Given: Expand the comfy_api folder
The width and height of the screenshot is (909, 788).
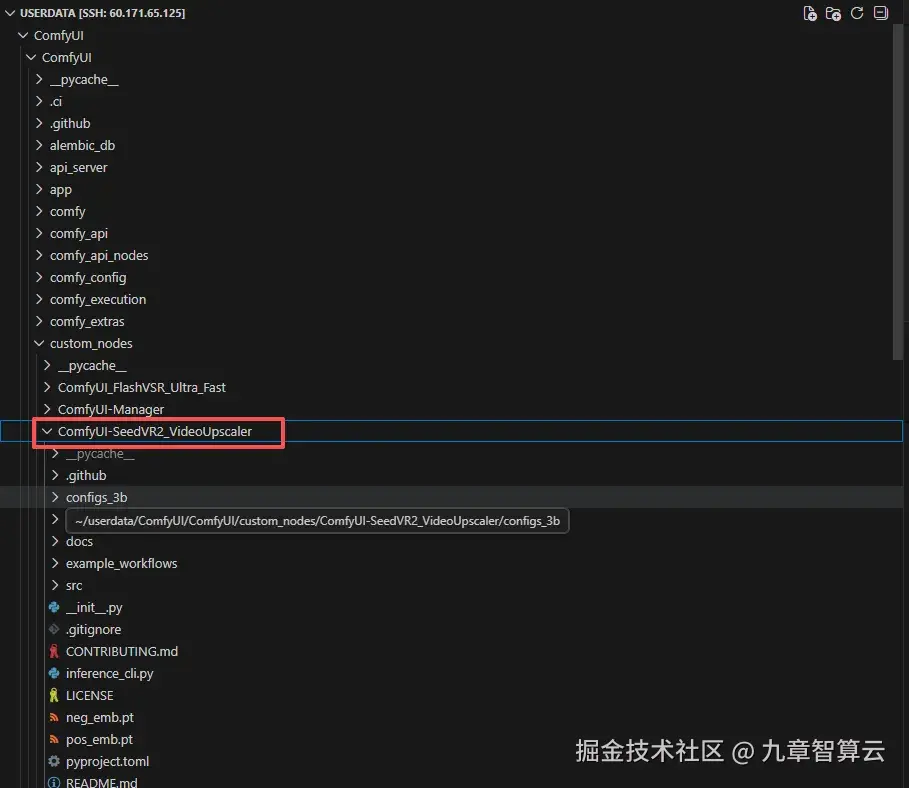Looking at the screenshot, I should 39,233.
